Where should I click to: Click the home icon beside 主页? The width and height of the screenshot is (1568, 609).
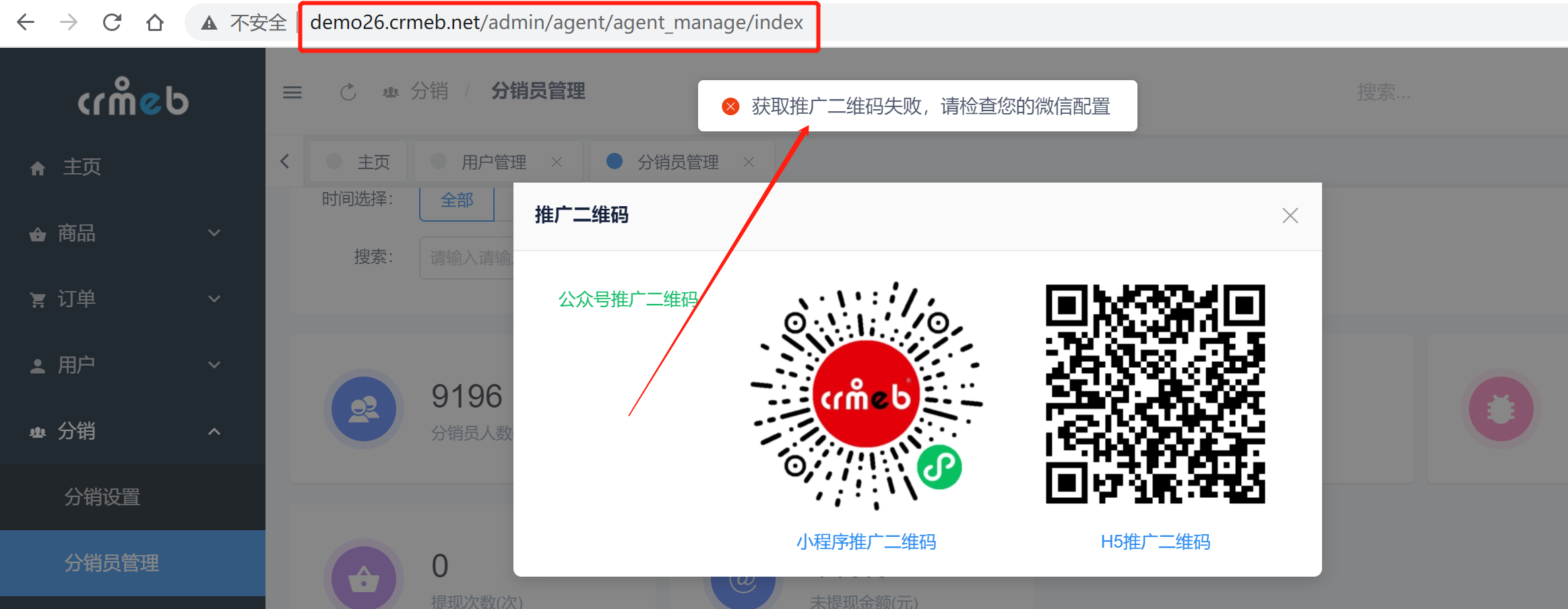point(38,168)
